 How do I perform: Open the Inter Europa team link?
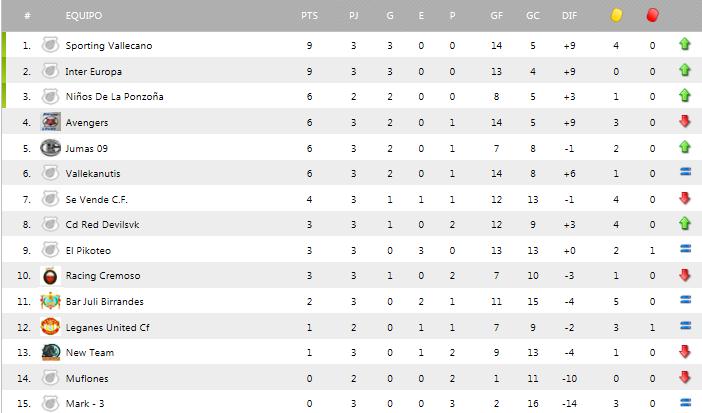tap(91, 71)
